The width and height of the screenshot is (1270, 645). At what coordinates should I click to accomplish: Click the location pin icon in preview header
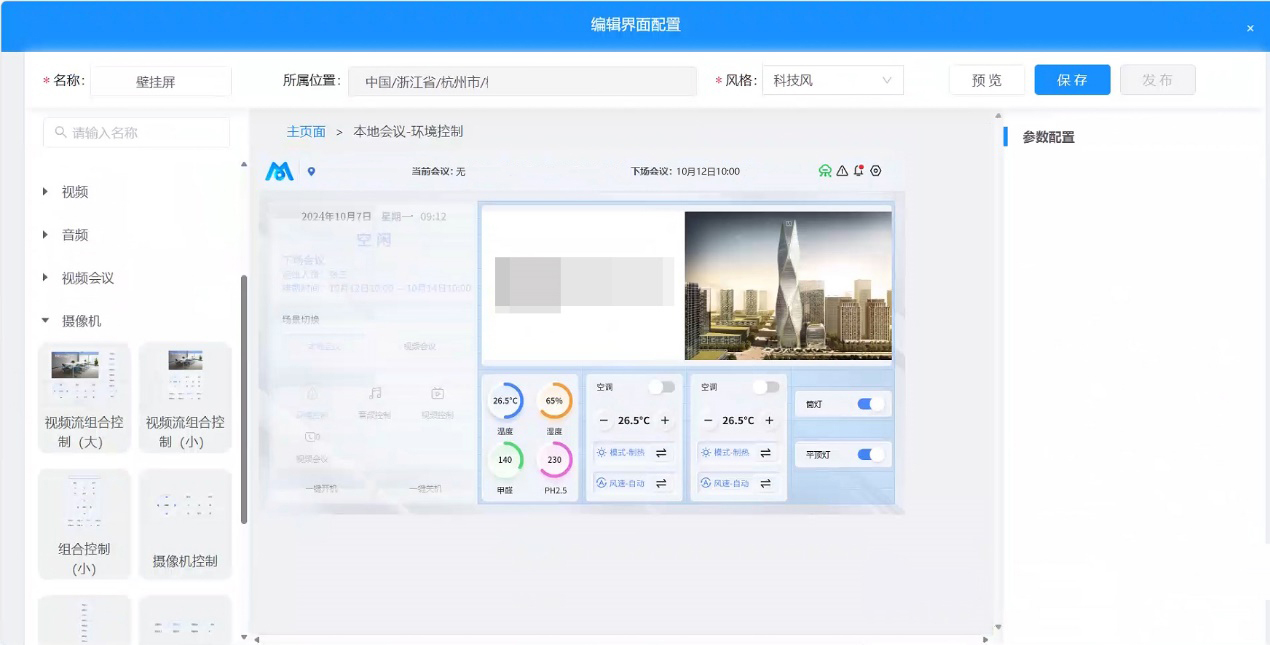[x=311, y=172]
